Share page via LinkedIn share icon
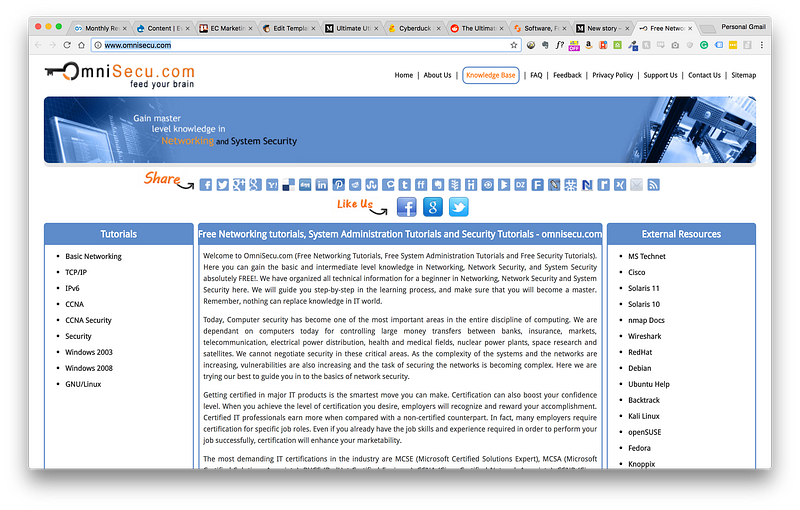Viewport: 800px width, 510px height. click(x=321, y=185)
